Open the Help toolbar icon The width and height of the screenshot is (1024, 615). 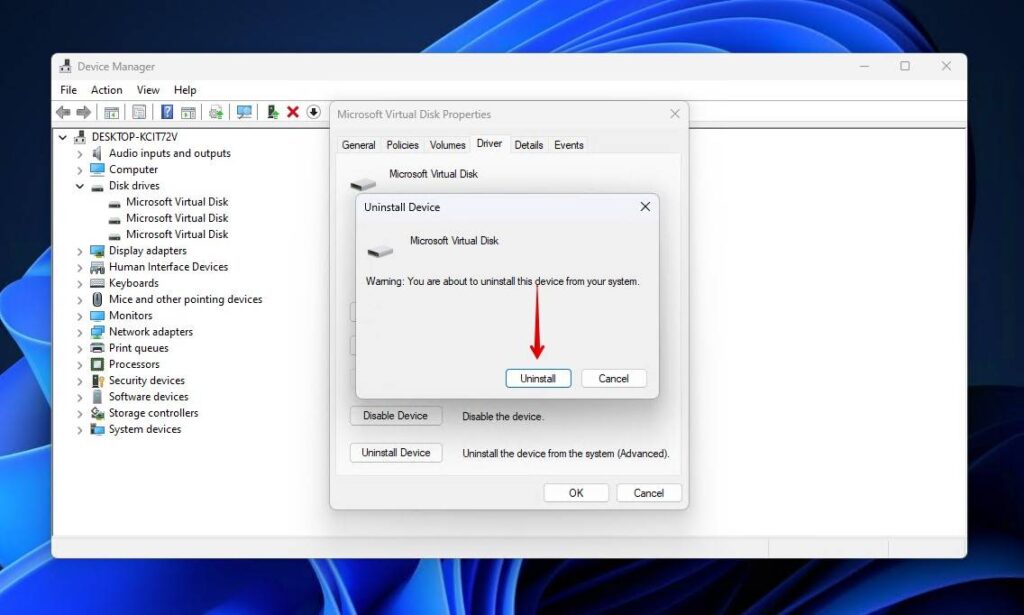(168, 112)
